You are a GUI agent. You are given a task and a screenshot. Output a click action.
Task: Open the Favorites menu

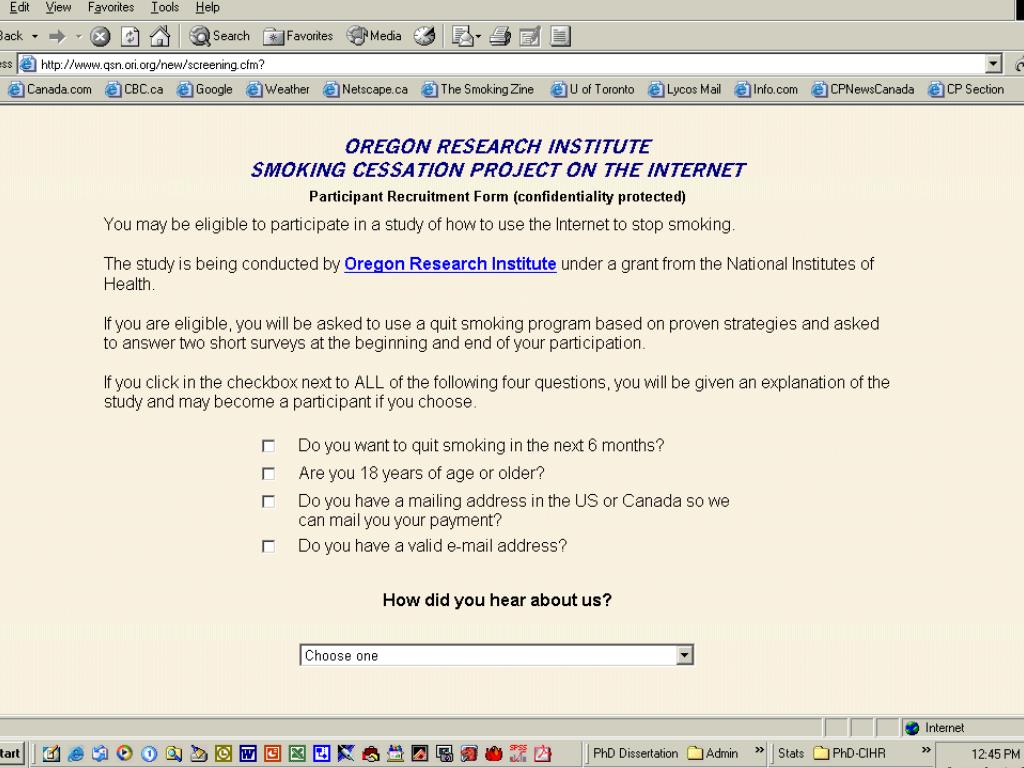pyautogui.click(x=111, y=8)
